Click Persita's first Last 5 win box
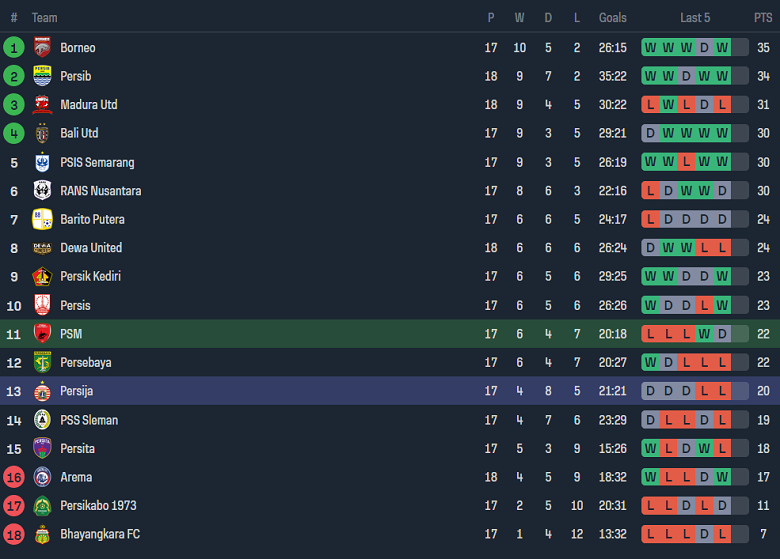This screenshot has width=780, height=559. pos(650,449)
